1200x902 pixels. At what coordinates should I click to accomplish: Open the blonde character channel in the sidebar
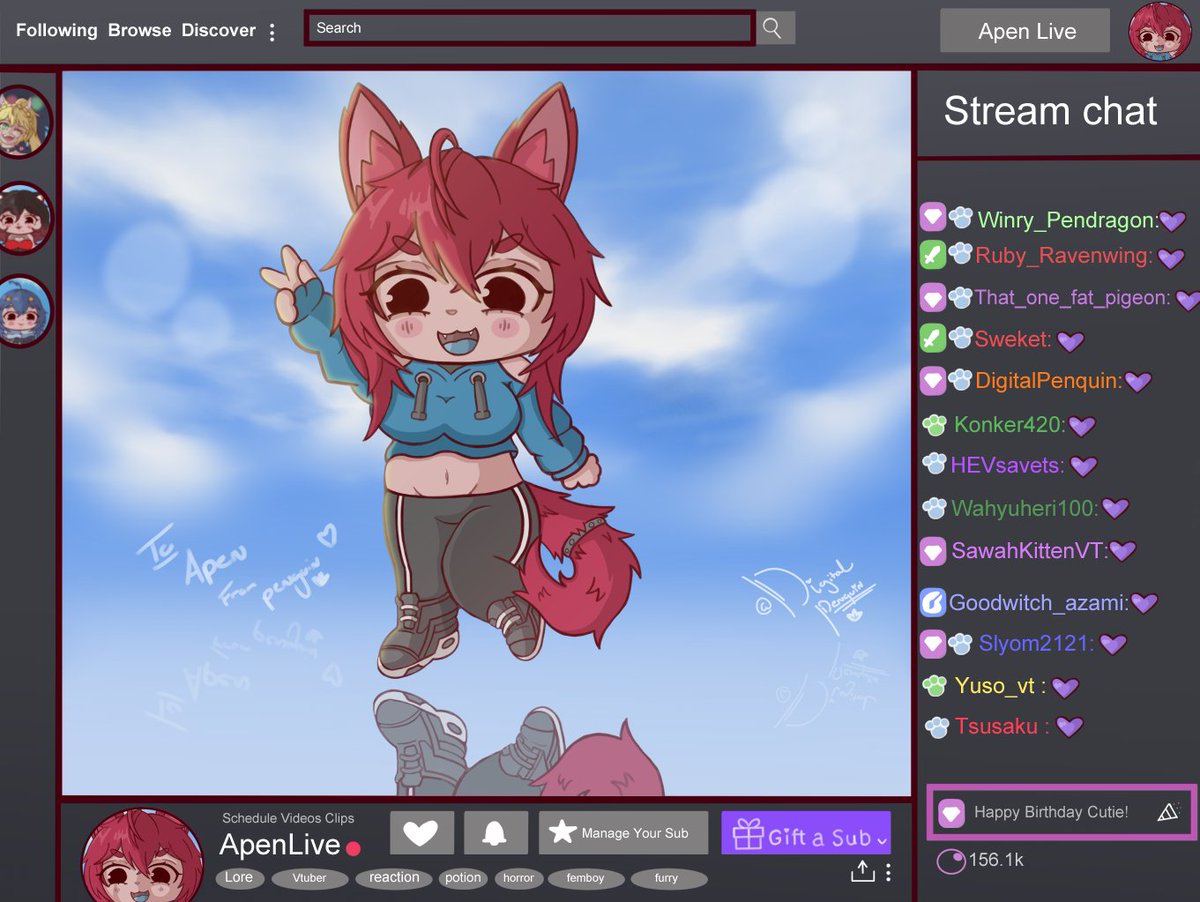click(x=22, y=121)
